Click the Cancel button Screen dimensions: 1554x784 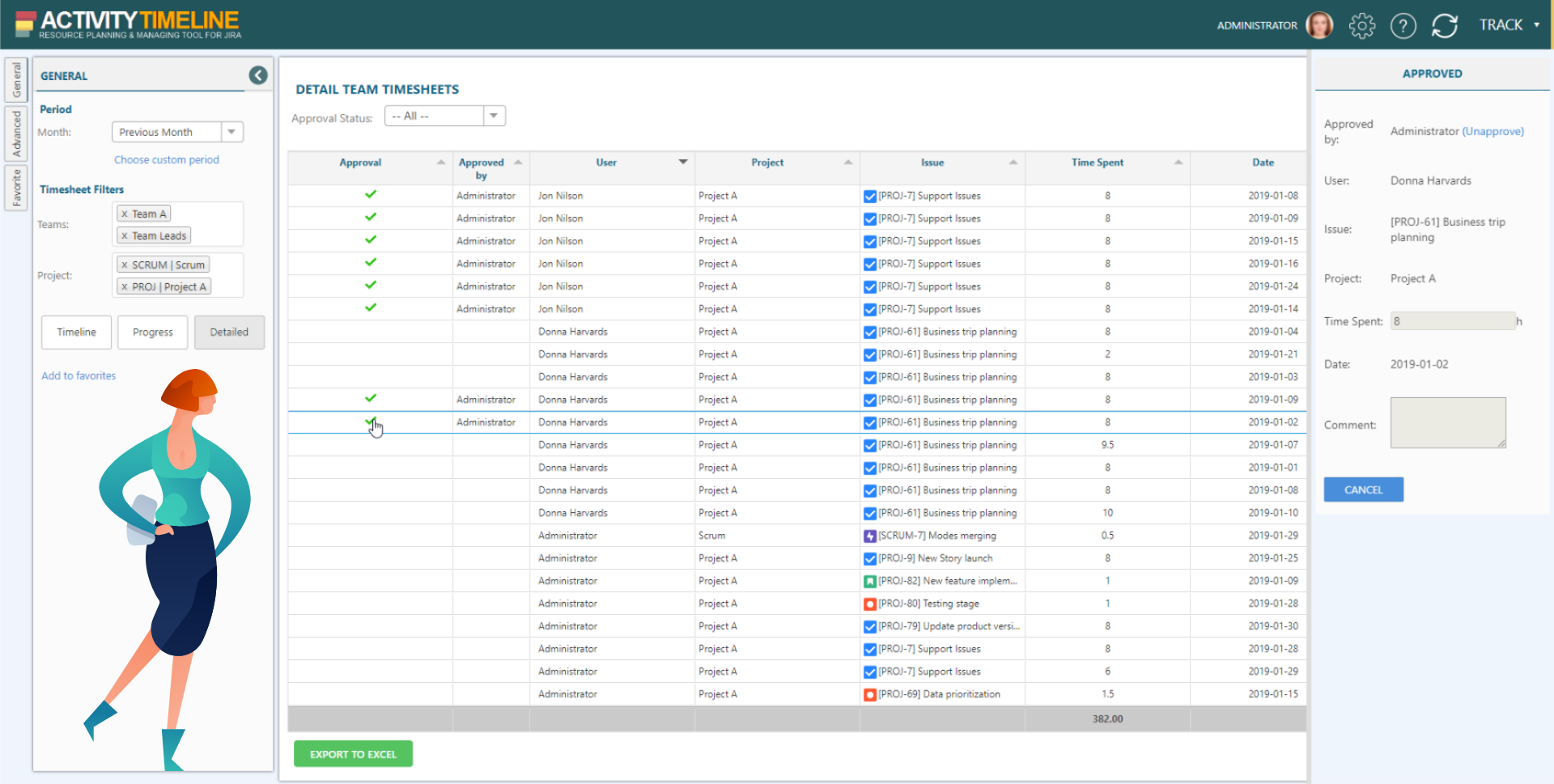coord(1364,489)
